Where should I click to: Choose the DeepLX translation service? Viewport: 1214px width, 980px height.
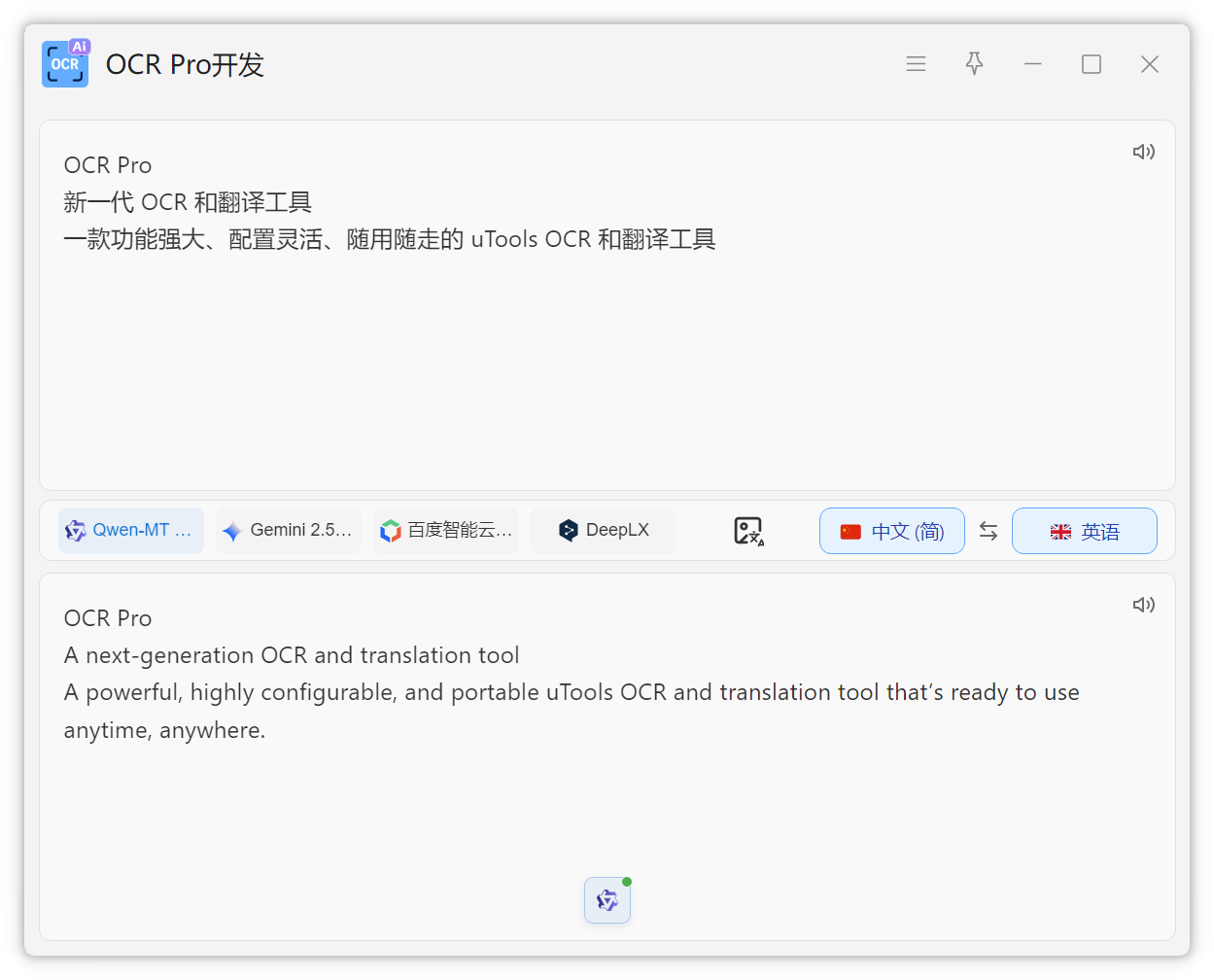(604, 531)
